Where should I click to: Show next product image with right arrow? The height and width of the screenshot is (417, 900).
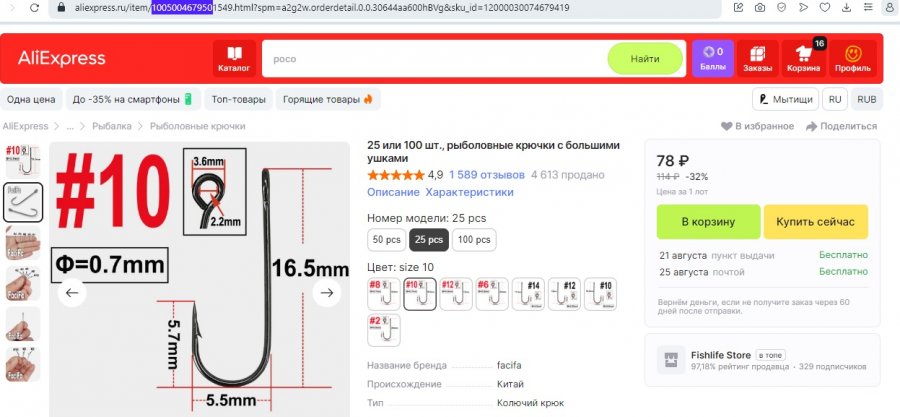(327, 293)
